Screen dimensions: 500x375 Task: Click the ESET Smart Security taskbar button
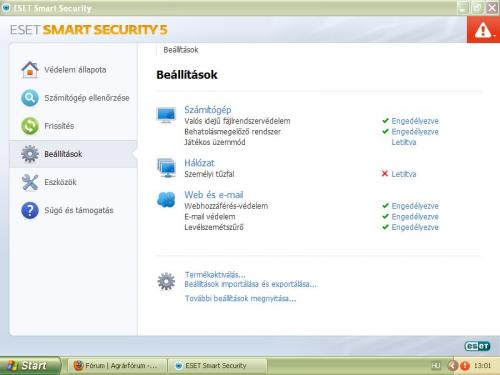point(218,366)
